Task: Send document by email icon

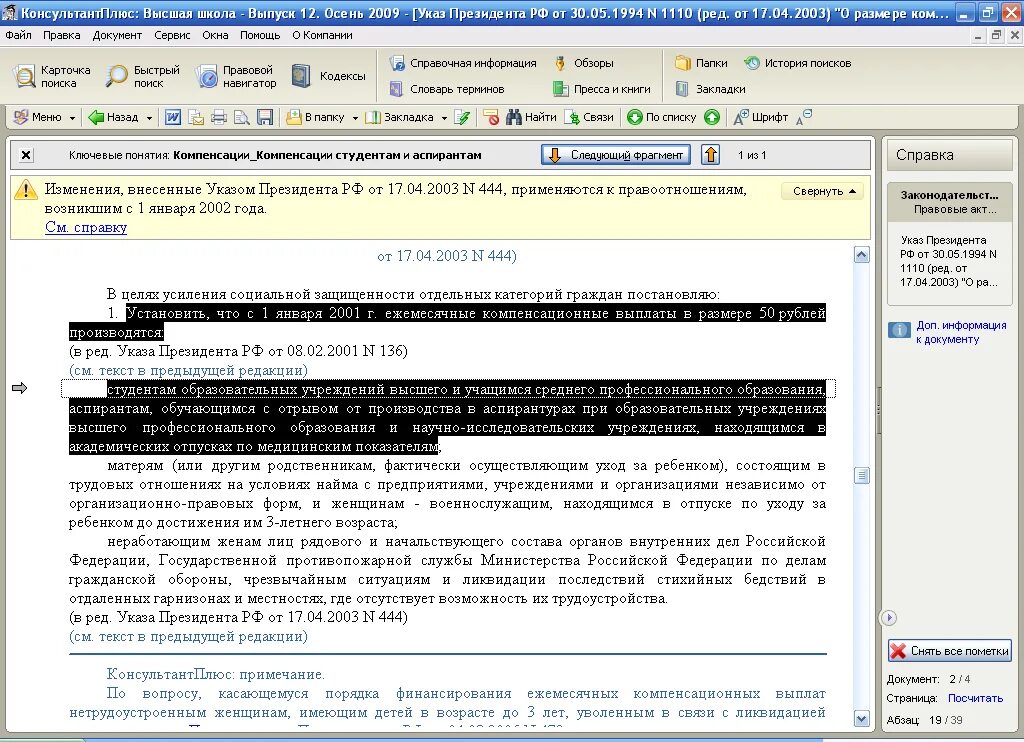Action: [x=196, y=118]
